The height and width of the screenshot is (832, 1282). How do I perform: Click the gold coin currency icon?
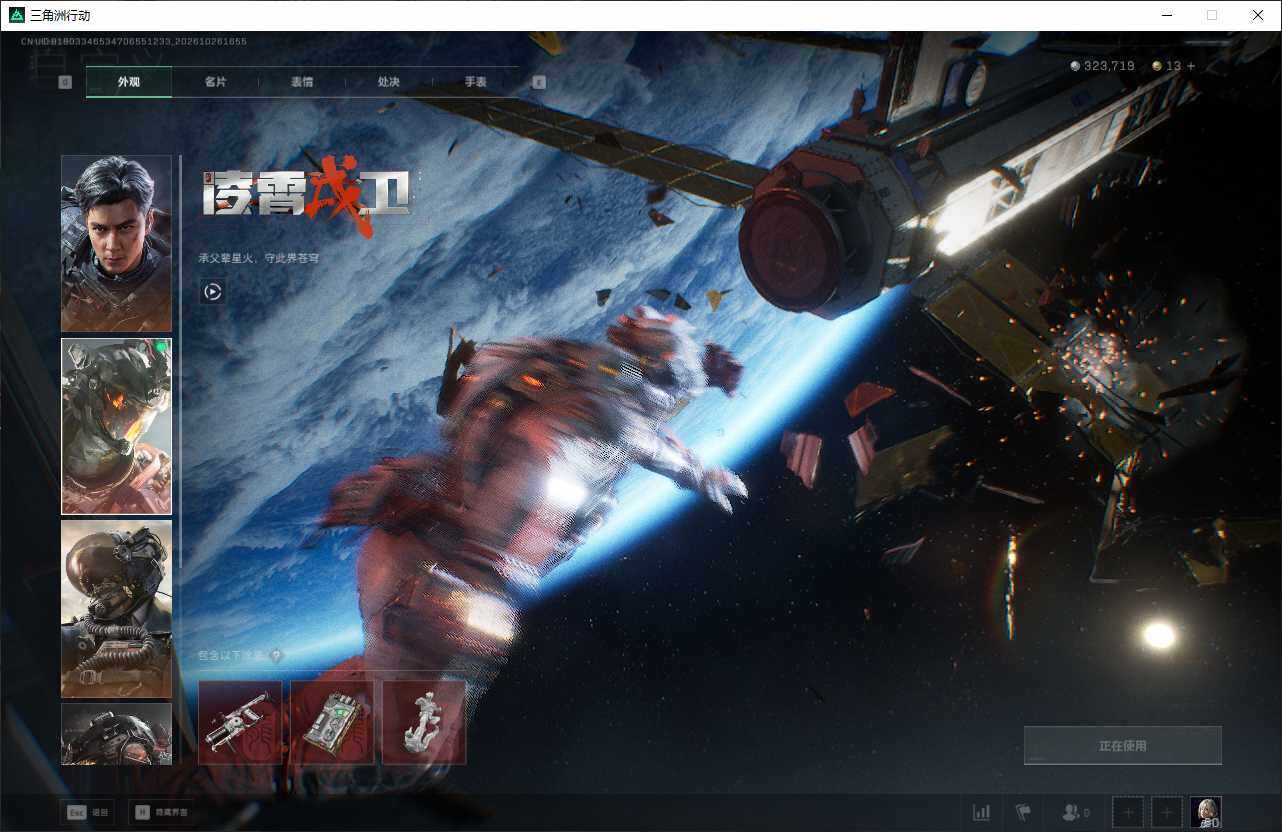tap(1157, 66)
